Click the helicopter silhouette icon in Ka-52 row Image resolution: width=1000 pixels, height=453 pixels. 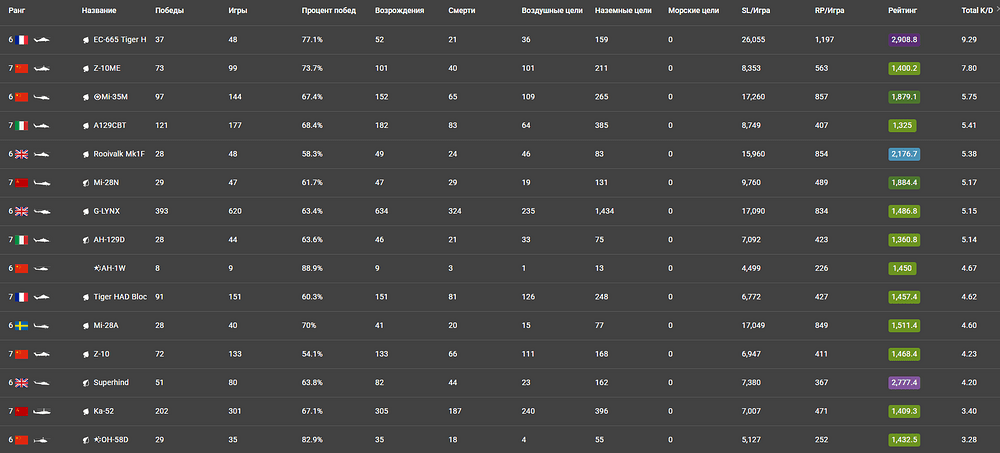pyautogui.click(x=42, y=412)
